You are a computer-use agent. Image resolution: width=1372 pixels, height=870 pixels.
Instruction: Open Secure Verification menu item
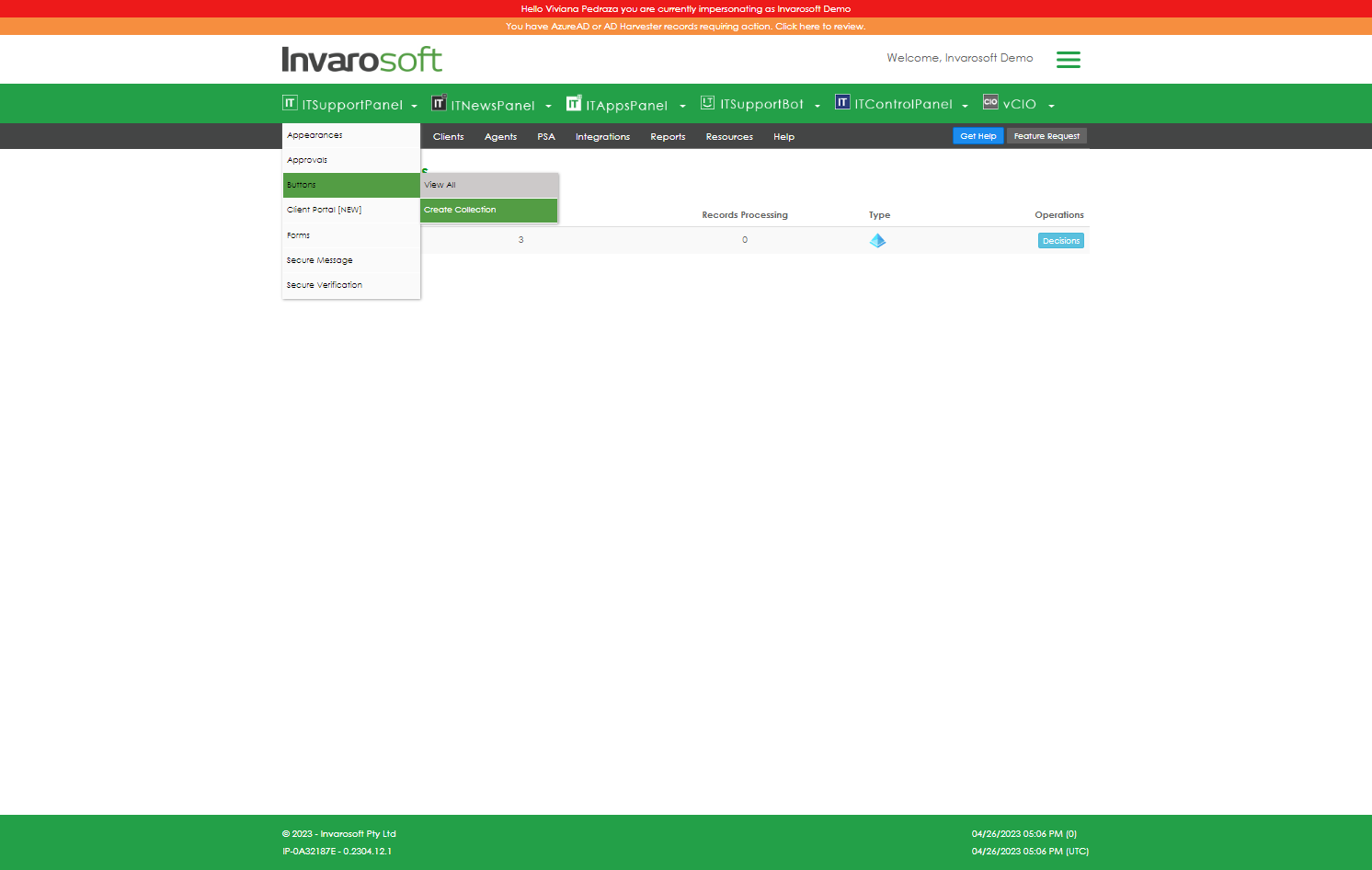[351, 285]
